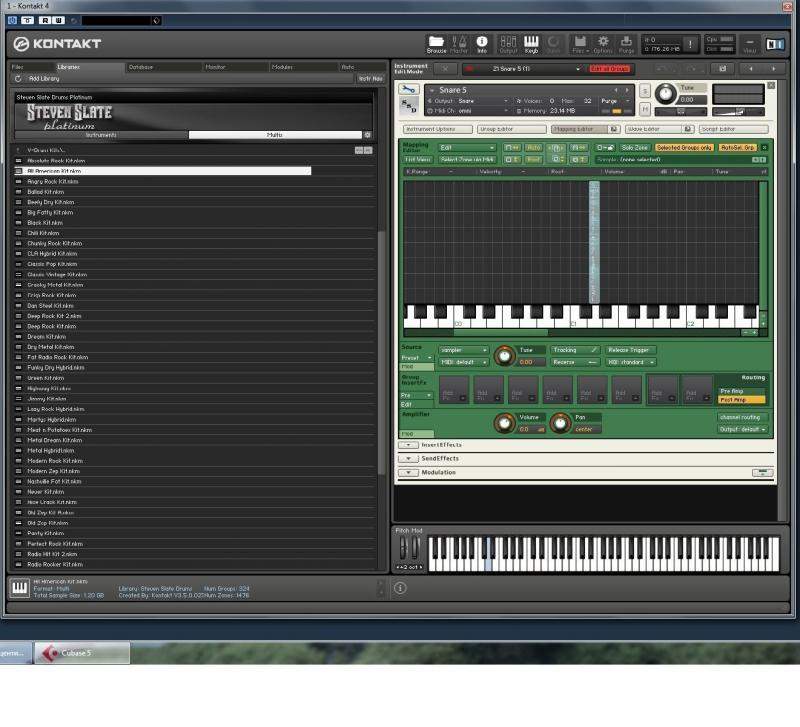800x727 pixels.
Task: Click the Info icon in toolbar
Action: click(x=482, y=43)
